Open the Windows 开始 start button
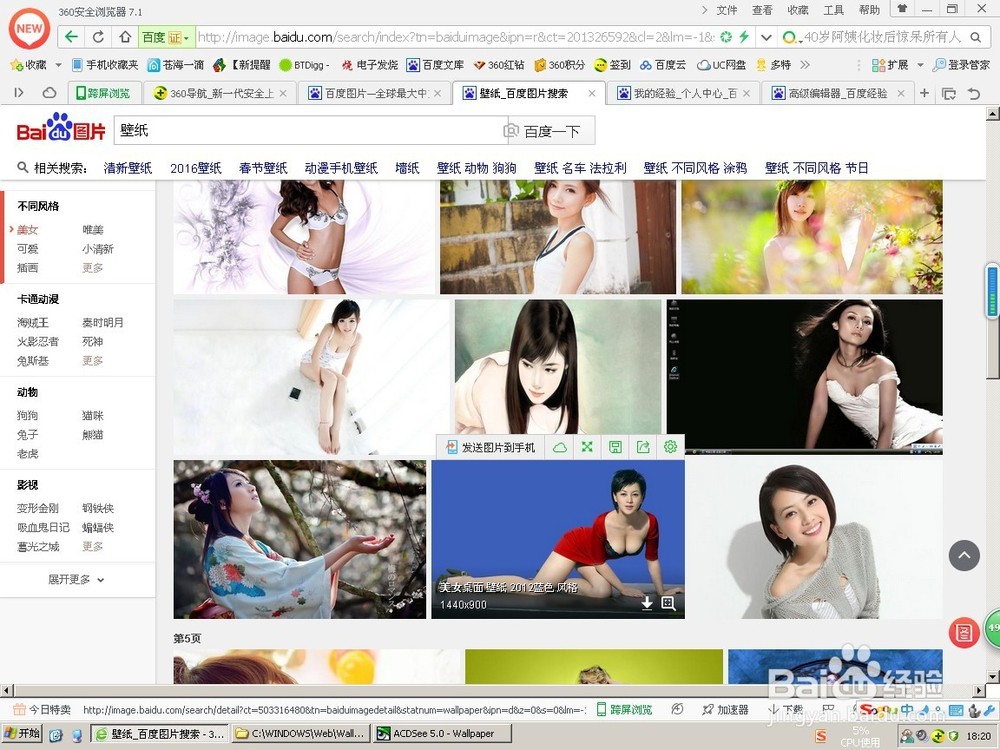This screenshot has width=1000, height=750. coord(22,734)
